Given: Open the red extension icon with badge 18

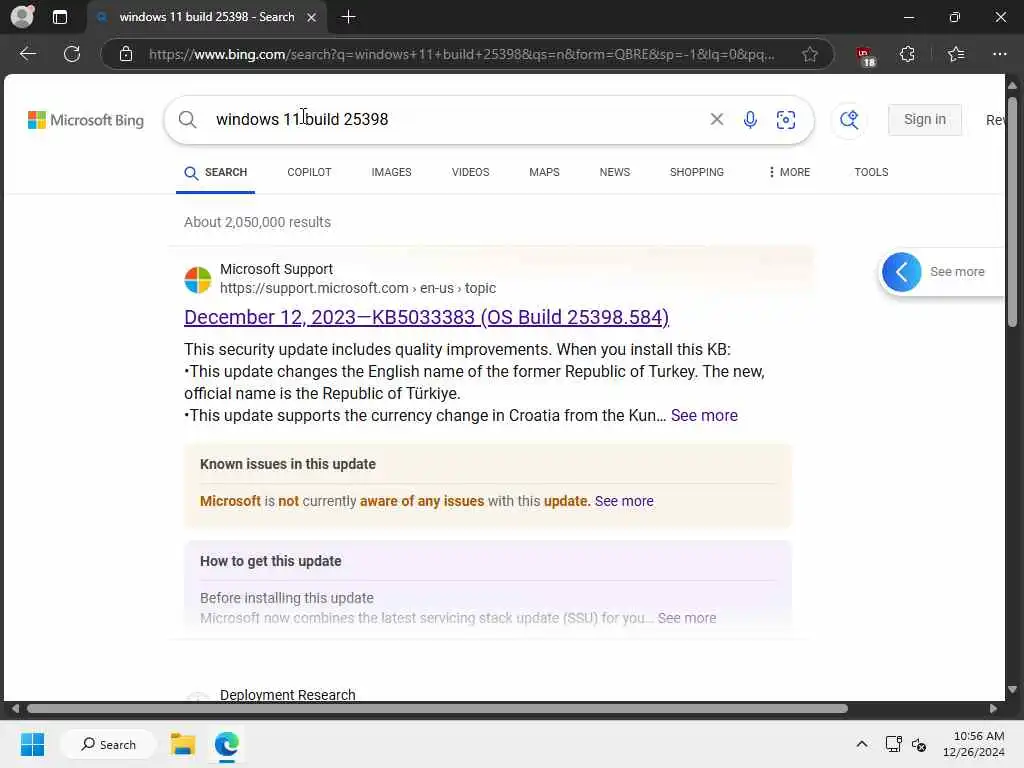Looking at the screenshot, I should pyautogui.click(x=865, y=56).
